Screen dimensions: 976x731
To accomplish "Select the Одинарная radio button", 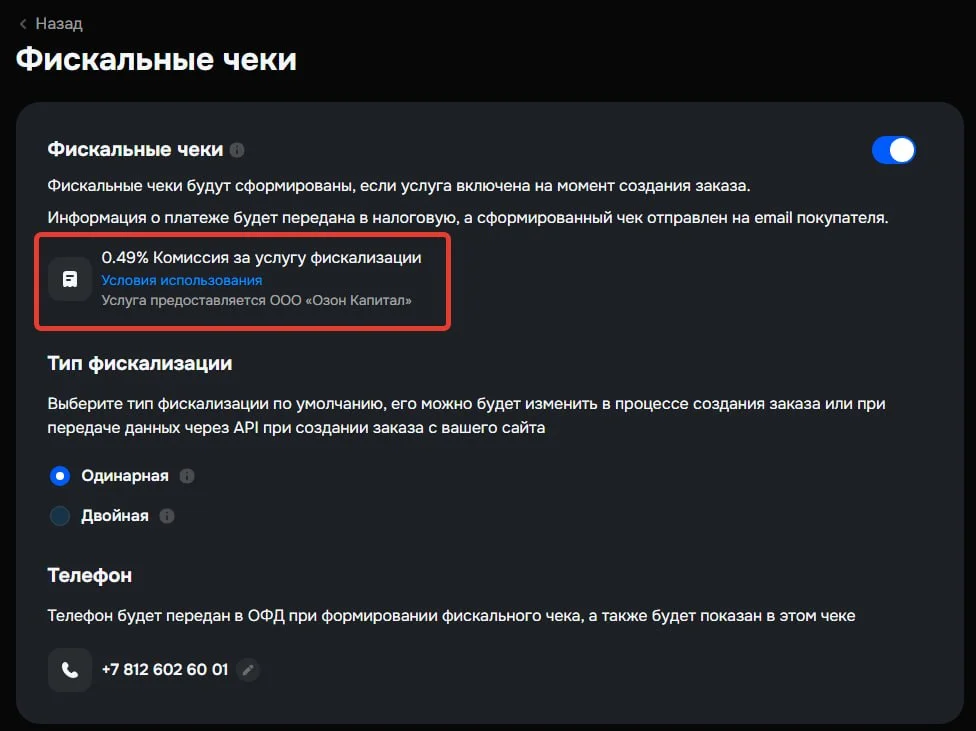I will point(60,476).
